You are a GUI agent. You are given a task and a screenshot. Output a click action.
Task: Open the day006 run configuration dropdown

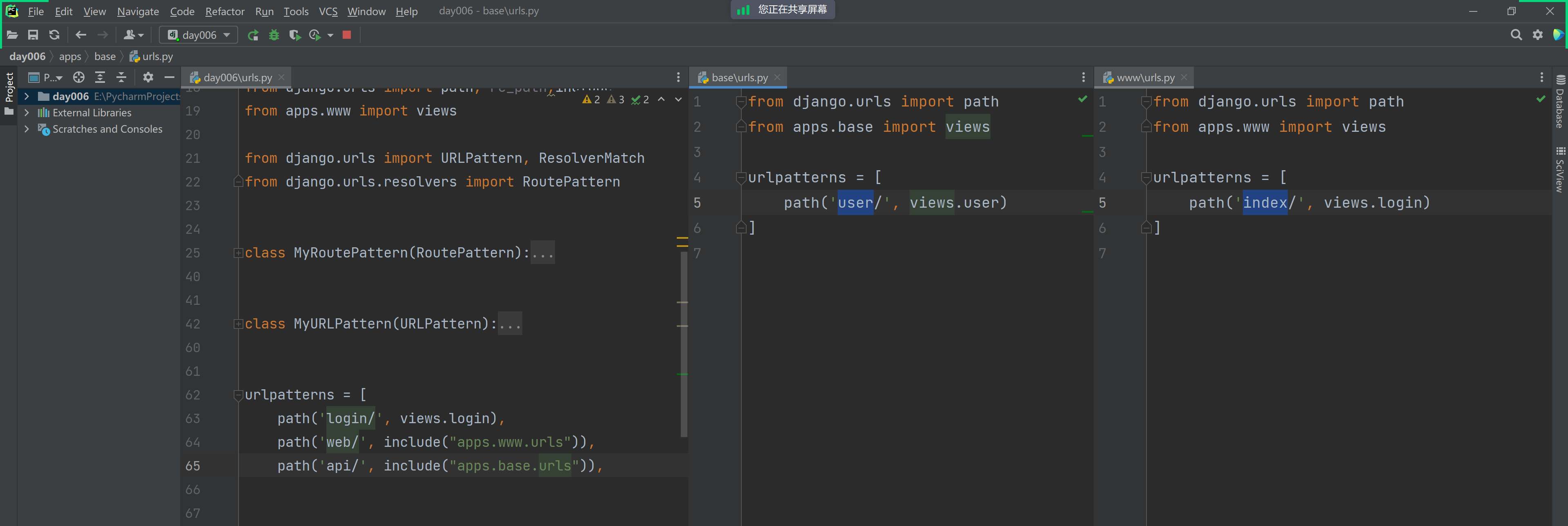tap(199, 35)
